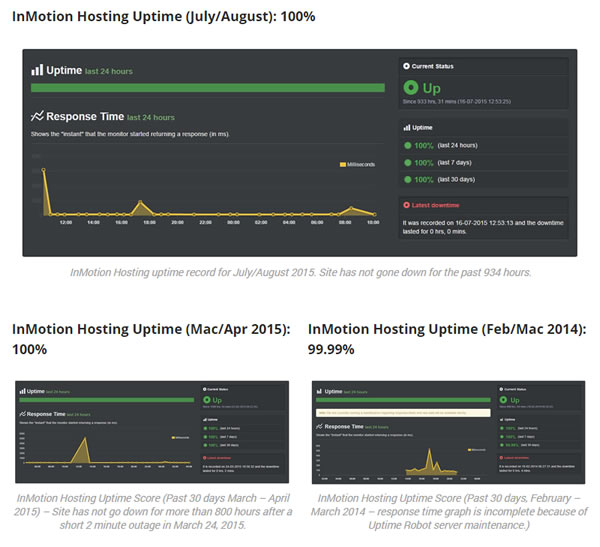Click the March – April 2015 caption text
Viewport: 600px width, 547px height.
click(153, 512)
